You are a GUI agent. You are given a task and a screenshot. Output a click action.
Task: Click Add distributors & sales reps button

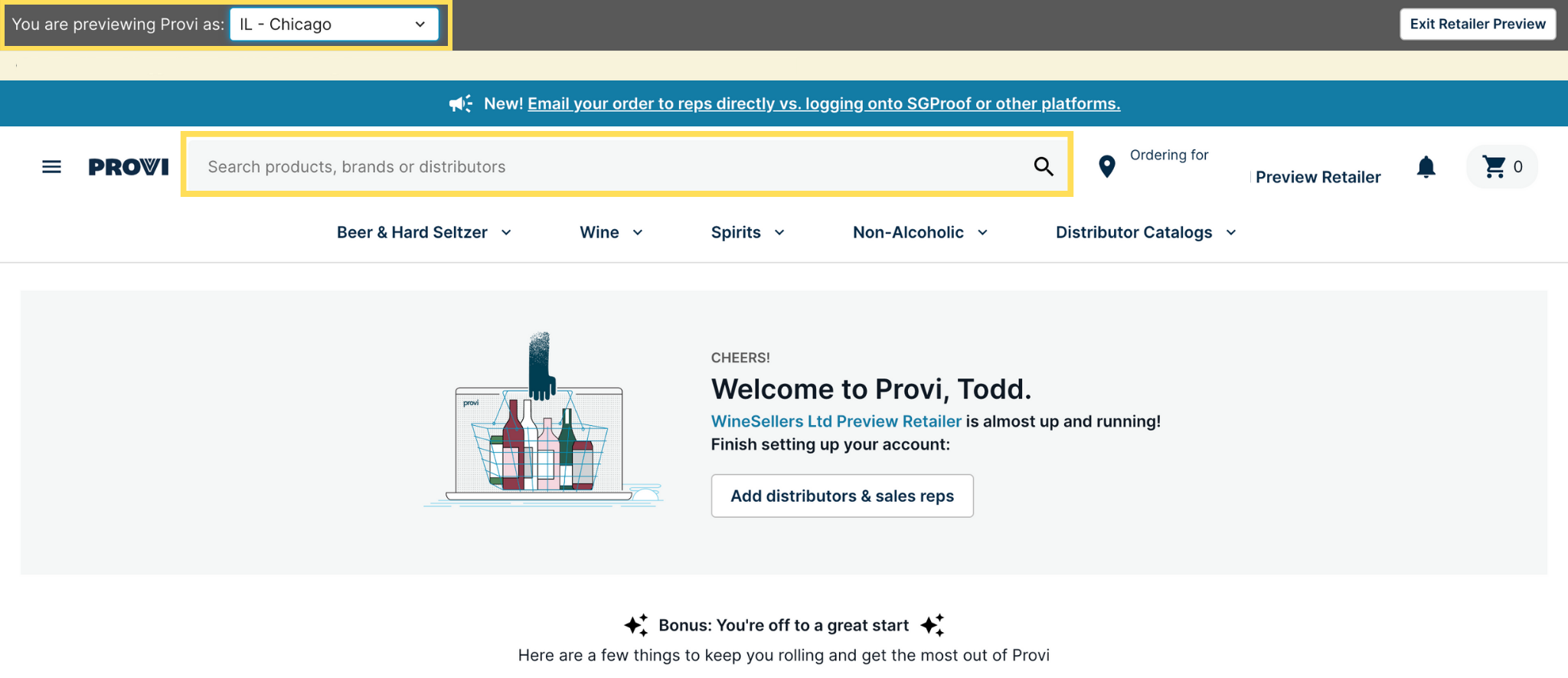click(x=842, y=496)
